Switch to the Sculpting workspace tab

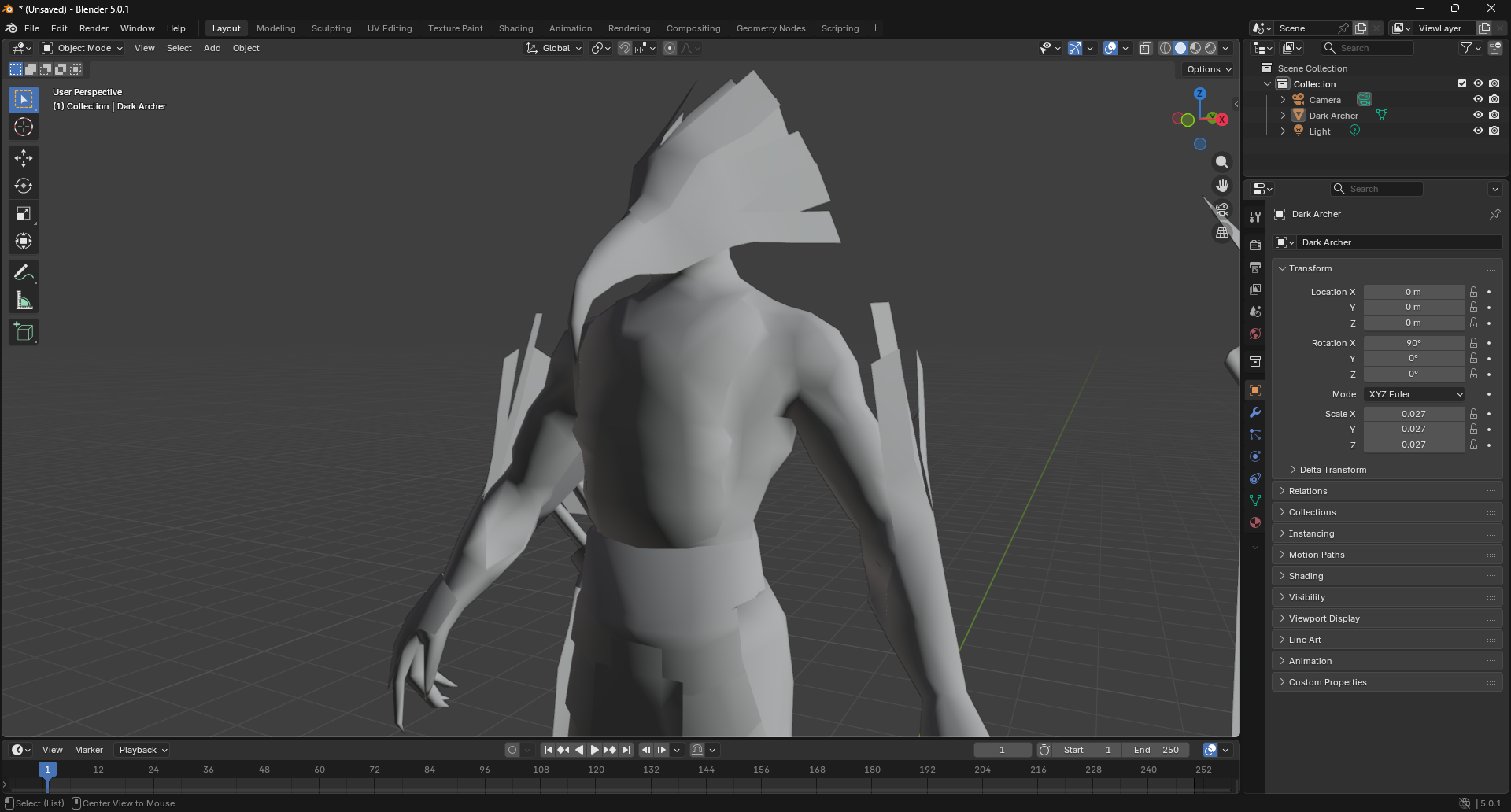pos(331,28)
